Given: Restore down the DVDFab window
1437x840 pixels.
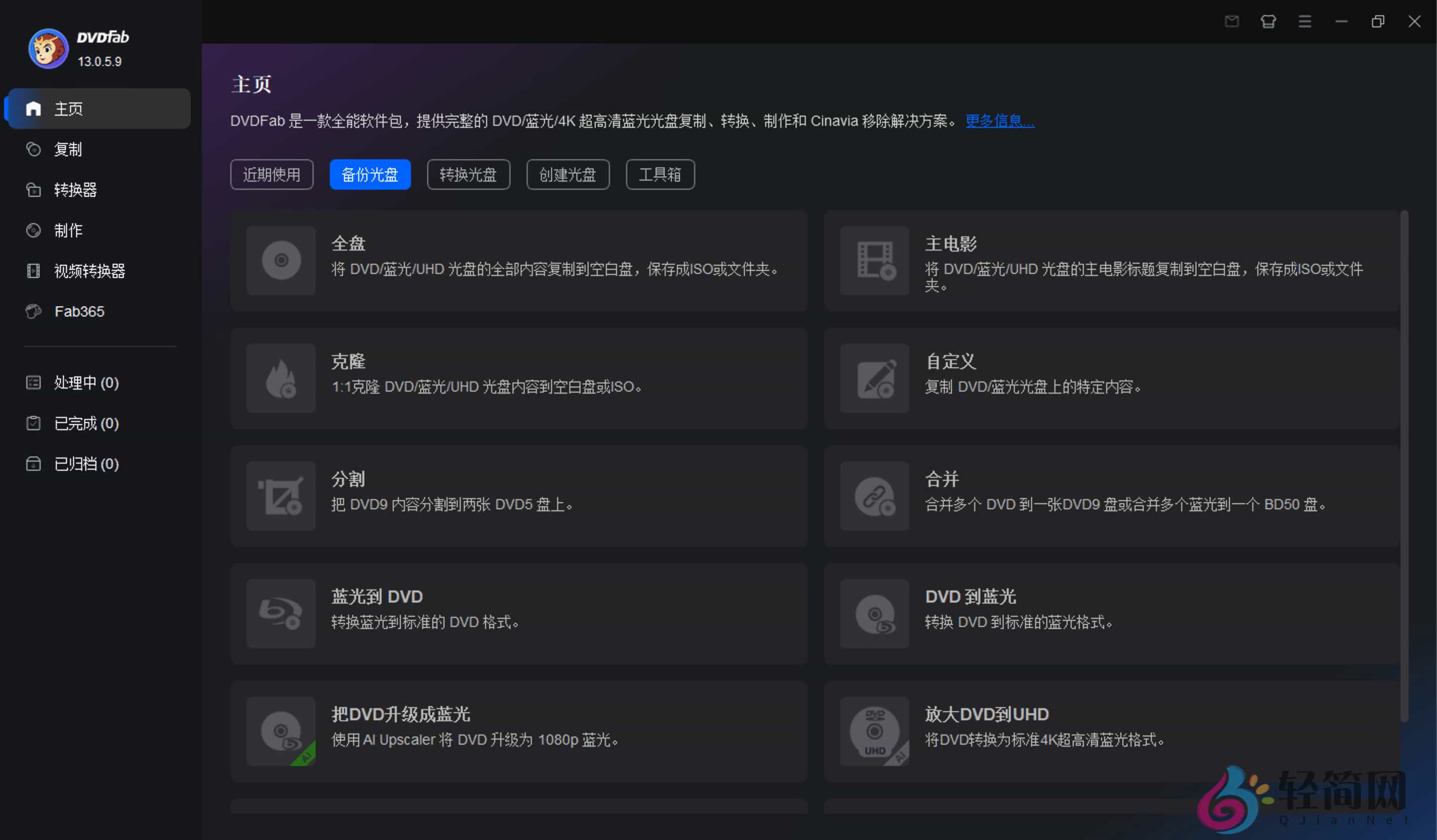Looking at the screenshot, I should pos(1378,22).
